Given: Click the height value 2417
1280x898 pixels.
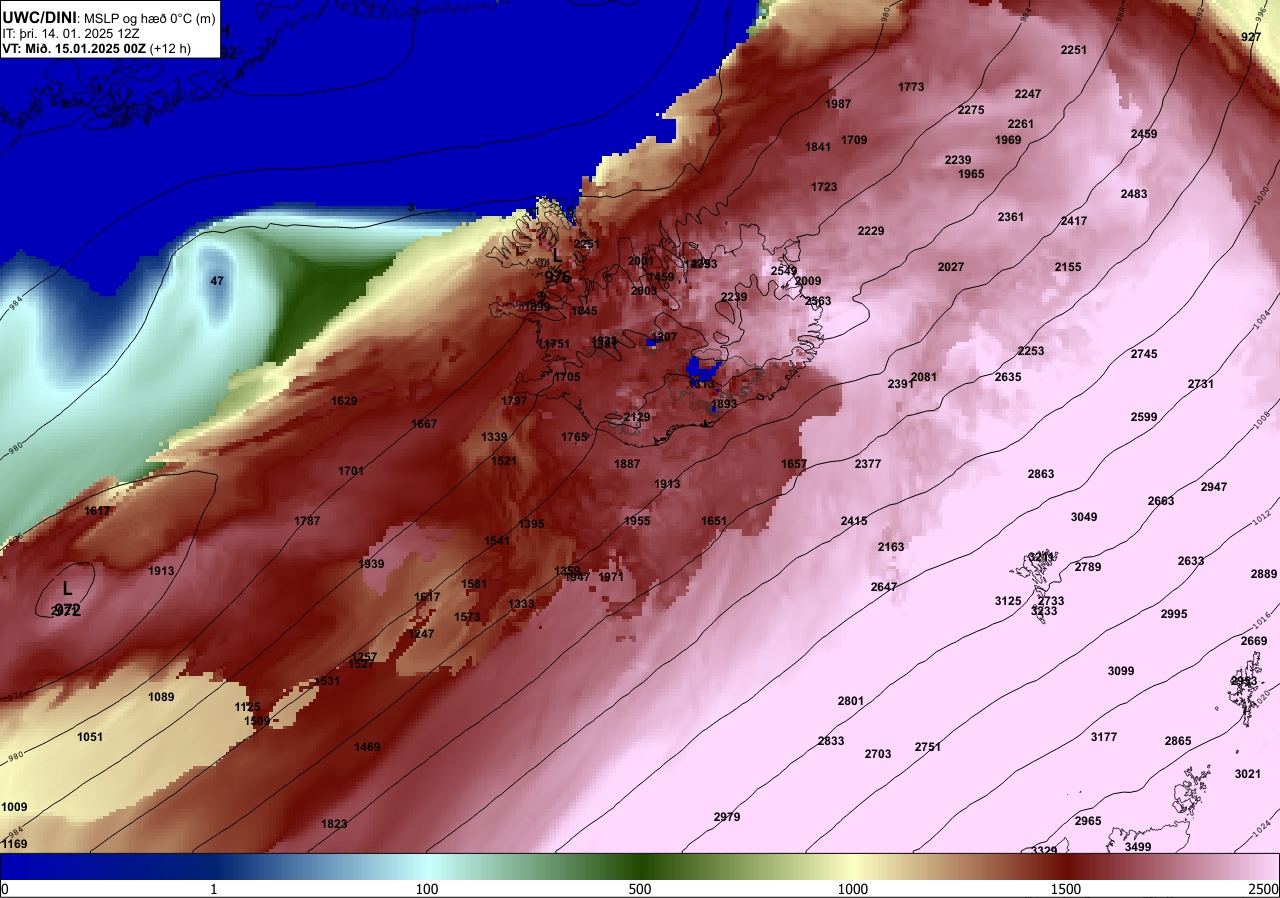Looking at the screenshot, I should tap(1074, 221).
